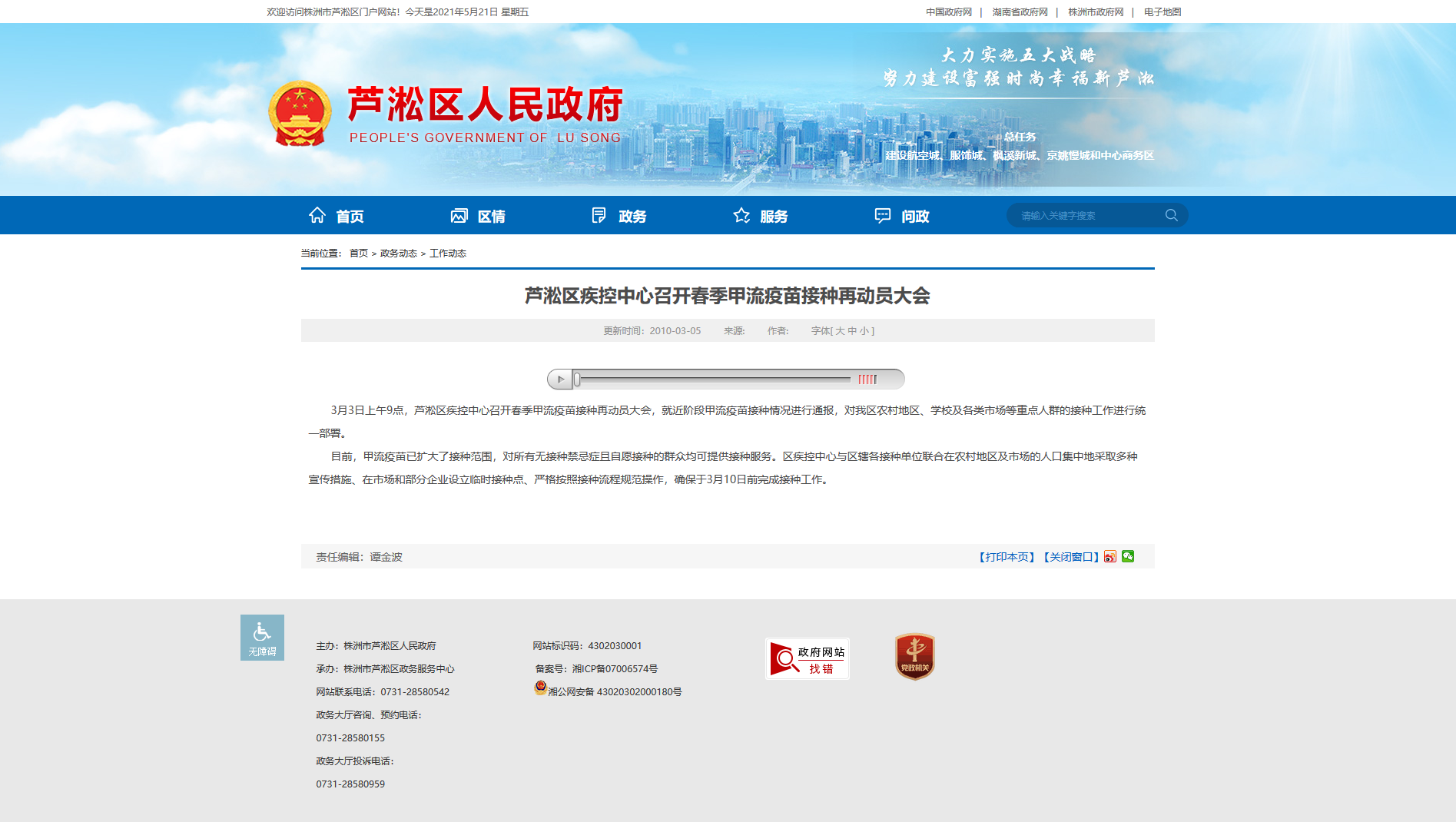Click the audio progress track
Image resolution: width=1456 pixels, height=822 pixels.
pyautogui.click(x=715, y=380)
